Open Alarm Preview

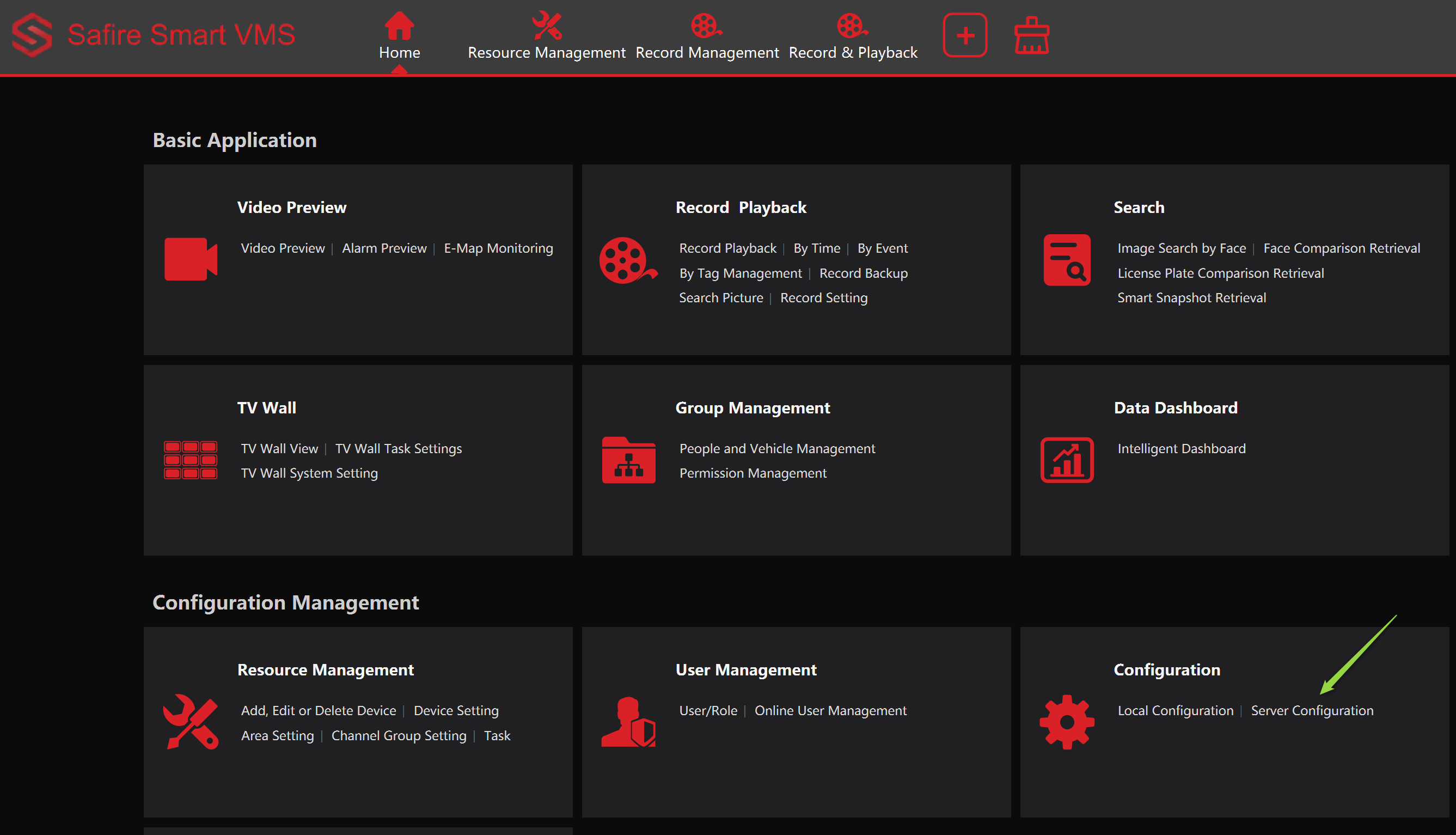[384, 248]
